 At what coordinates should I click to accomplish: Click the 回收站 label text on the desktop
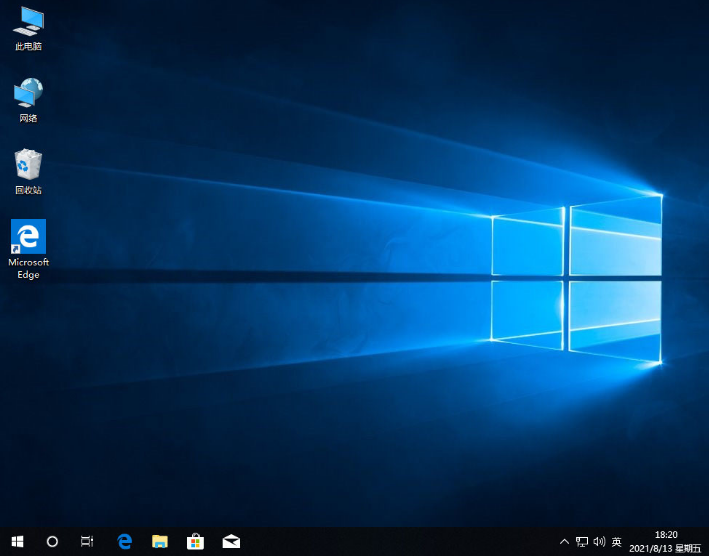pyautogui.click(x=28, y=190)
